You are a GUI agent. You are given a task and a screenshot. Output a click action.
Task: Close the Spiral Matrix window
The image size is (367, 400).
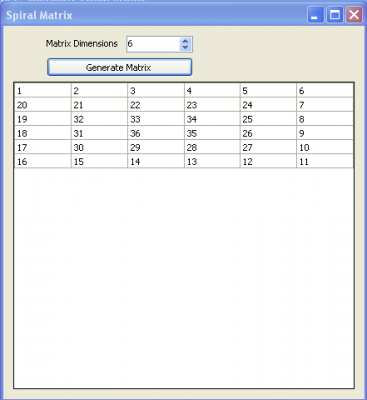(x=354, y=15)
